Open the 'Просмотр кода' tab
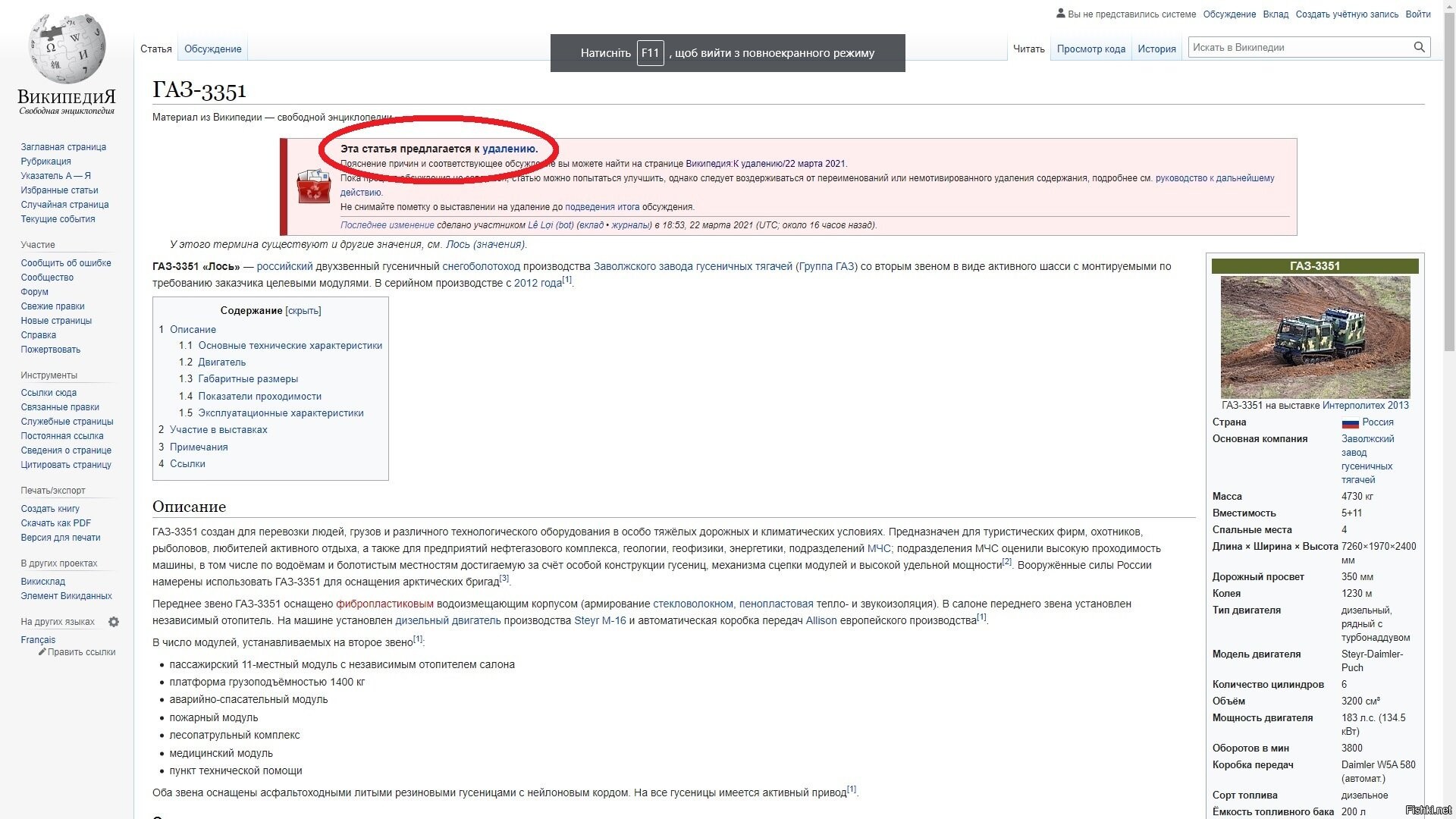Image resolution: width=1456 pixels, height=819 pixels. tap(1091, 49)
